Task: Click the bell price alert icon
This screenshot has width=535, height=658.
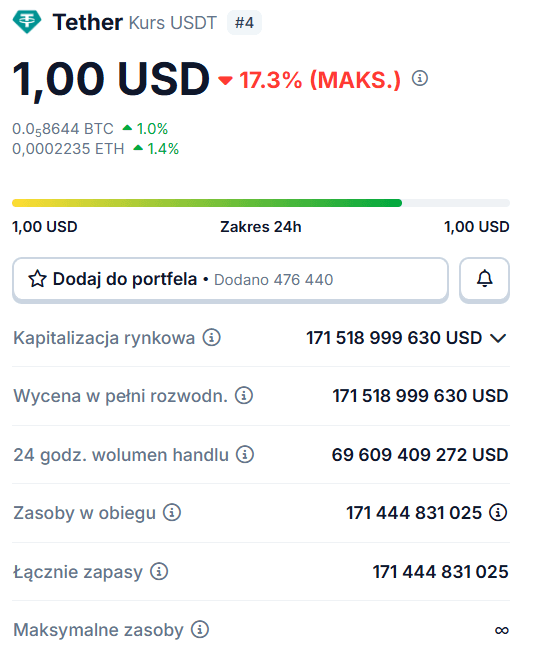Action: pyautogui.click(x=485, y=279)
